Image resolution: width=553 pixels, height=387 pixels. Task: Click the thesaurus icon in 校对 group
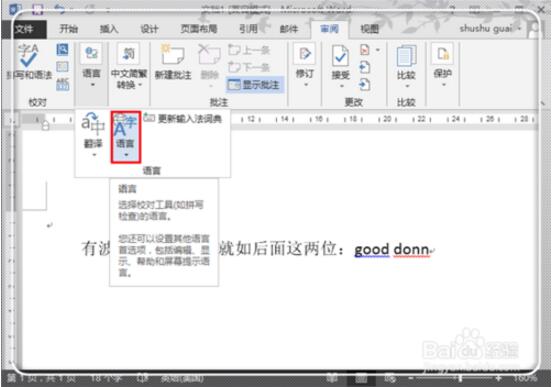pos(62,67)
